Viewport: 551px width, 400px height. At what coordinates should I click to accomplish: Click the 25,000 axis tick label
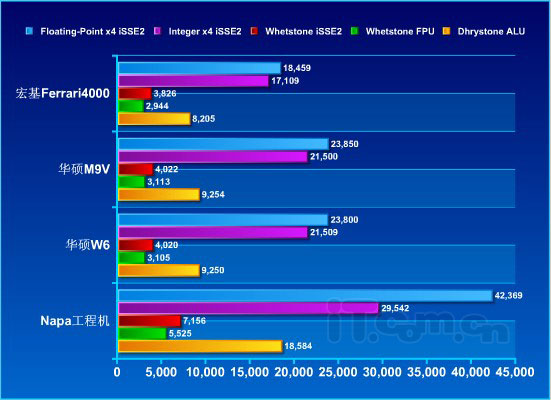click(x=338, y=372)
